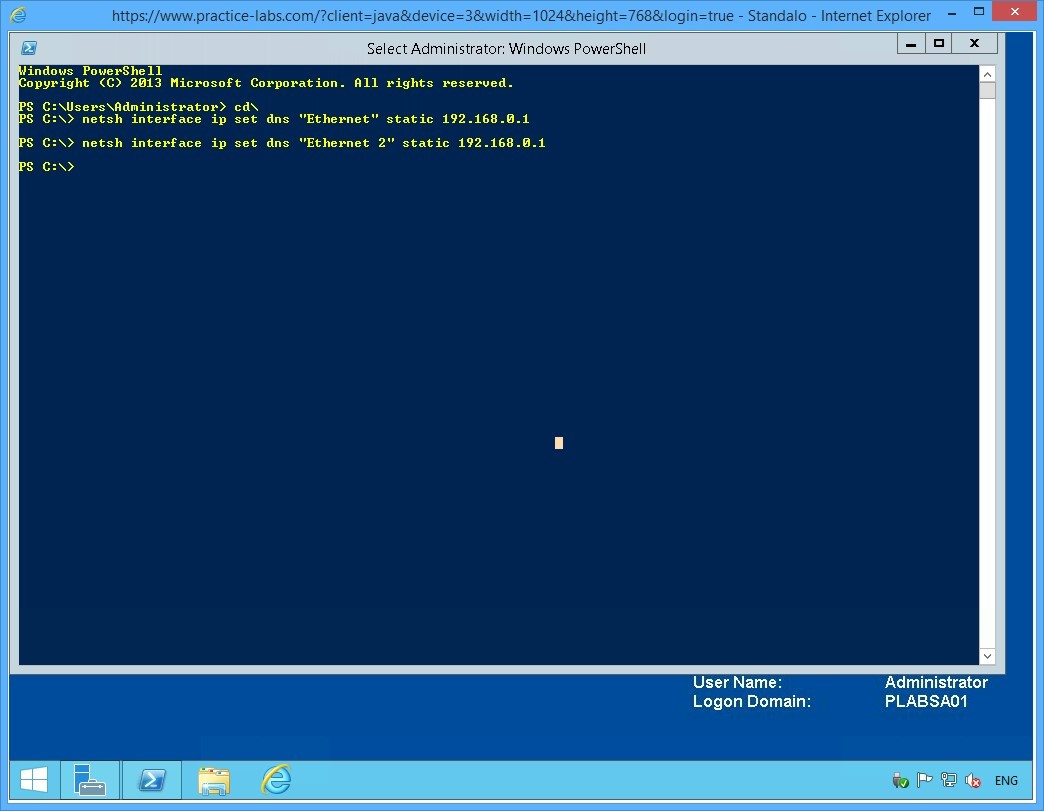1044x811 pixels.
Task: Click the PowerShell scrollbar thumb
Action: pos(988,90)
